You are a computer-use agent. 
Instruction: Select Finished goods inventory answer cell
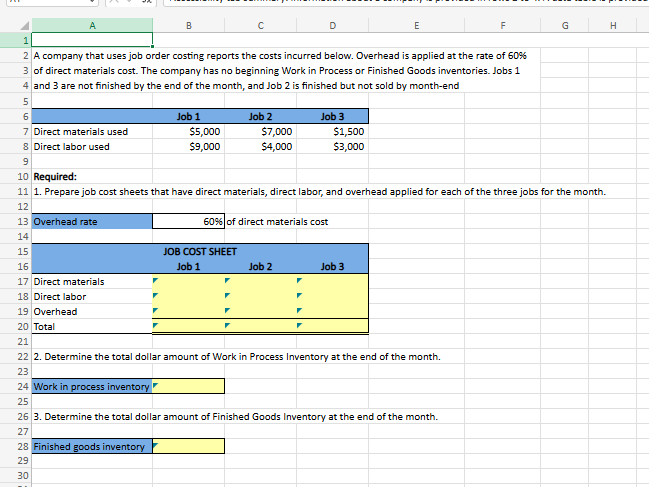pos(189,446)
